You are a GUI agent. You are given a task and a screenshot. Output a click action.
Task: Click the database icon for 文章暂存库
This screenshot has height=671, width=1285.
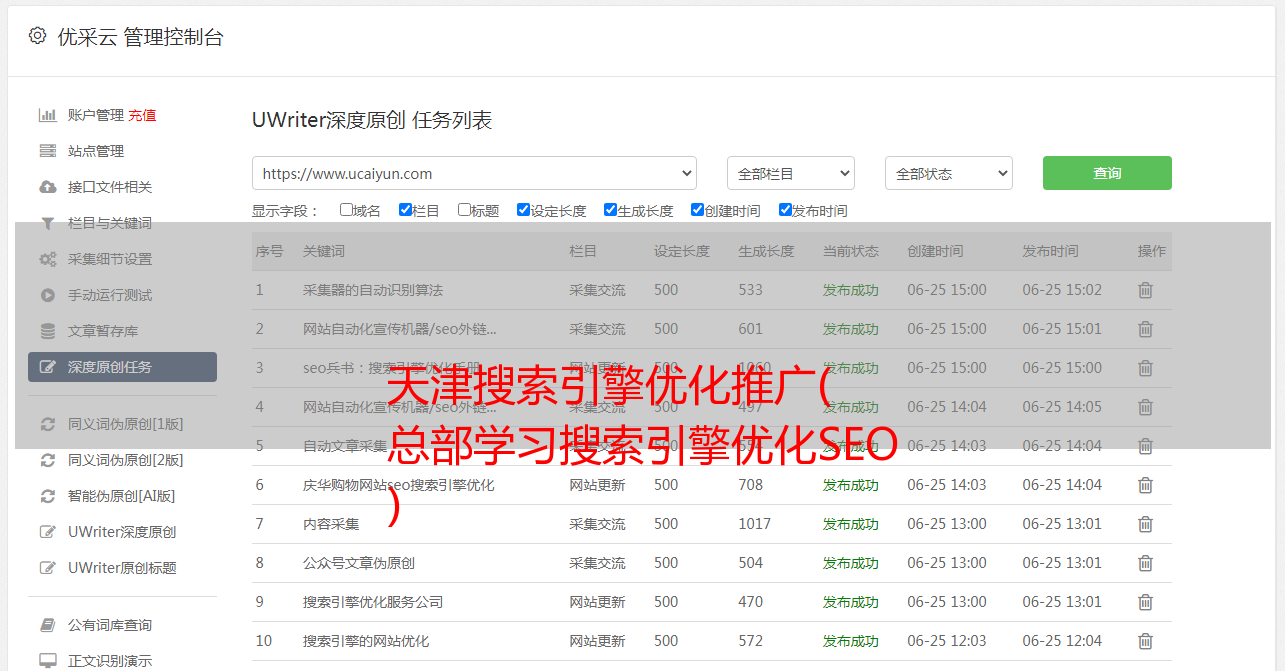click(47, 331)
